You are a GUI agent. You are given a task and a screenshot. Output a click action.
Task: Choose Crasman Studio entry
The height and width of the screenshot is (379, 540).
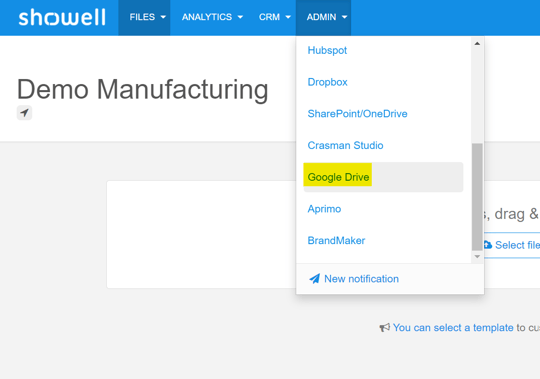point(345,145)
